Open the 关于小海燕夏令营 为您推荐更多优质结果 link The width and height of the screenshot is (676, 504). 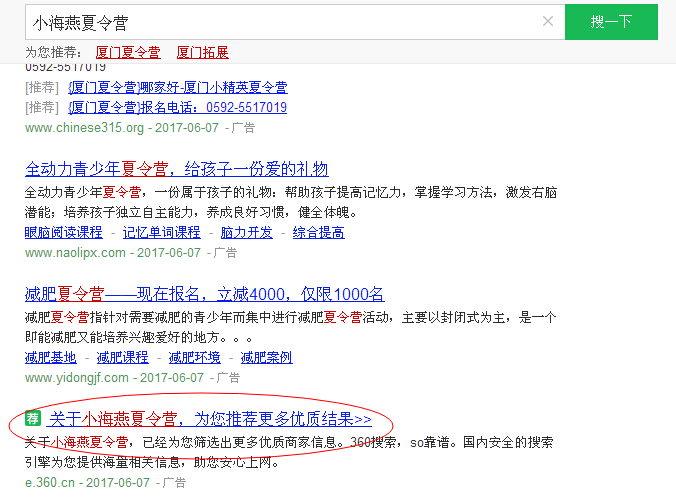coord(210,419)
